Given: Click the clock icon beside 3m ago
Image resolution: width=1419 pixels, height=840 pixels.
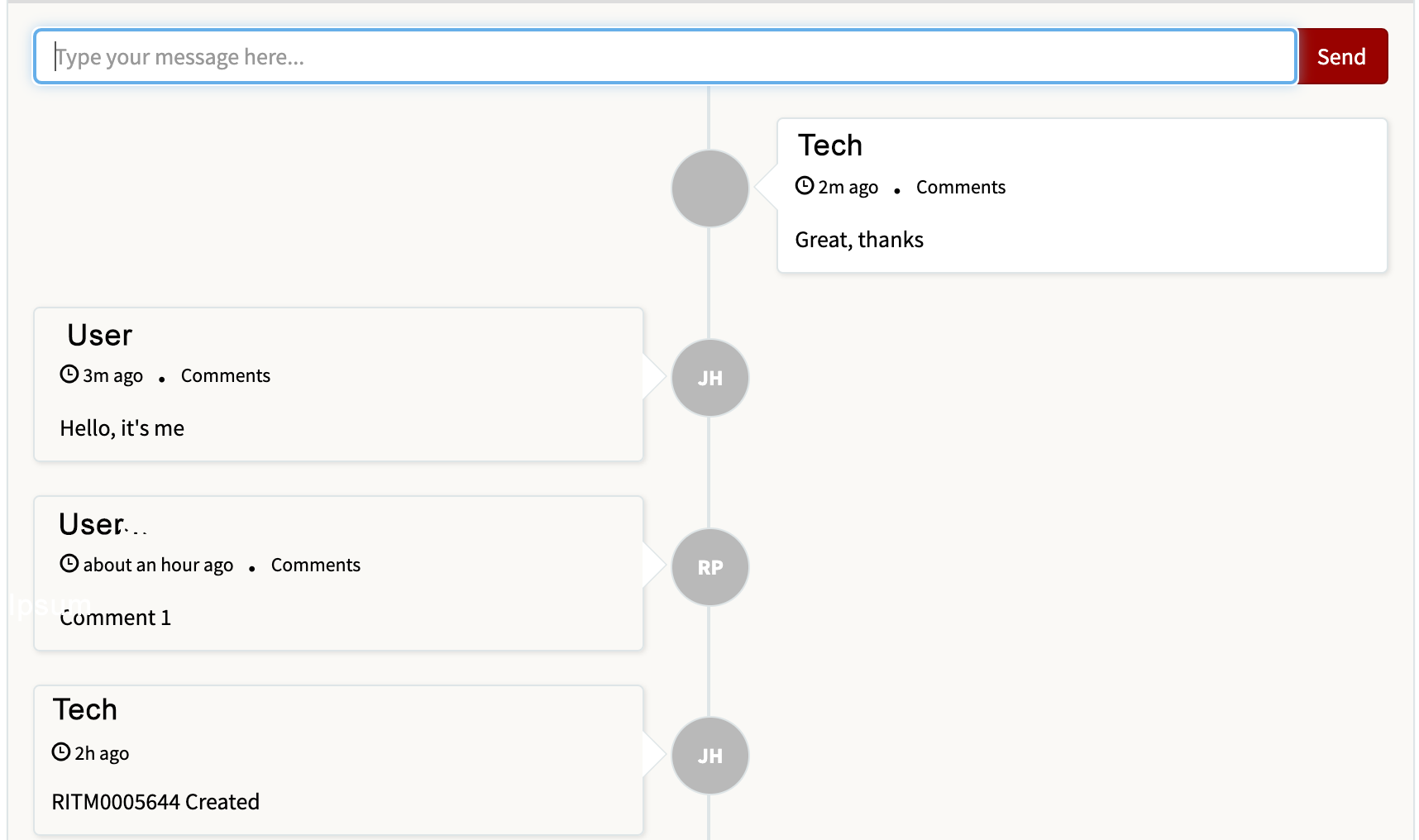Looking at the screenshot, I should [x=68, y=374].
